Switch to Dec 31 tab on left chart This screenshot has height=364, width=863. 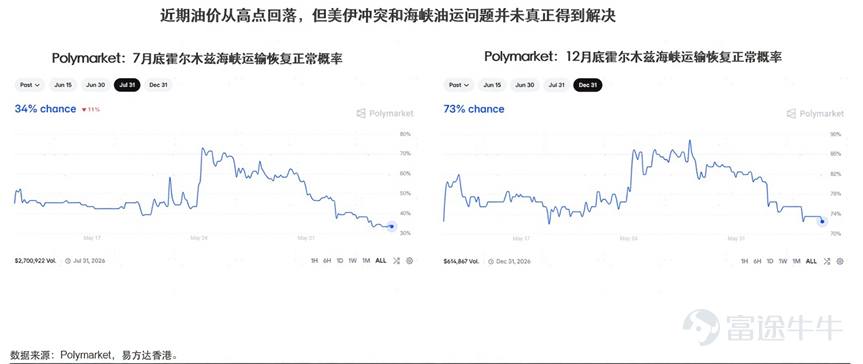click(x=159, y=85)
